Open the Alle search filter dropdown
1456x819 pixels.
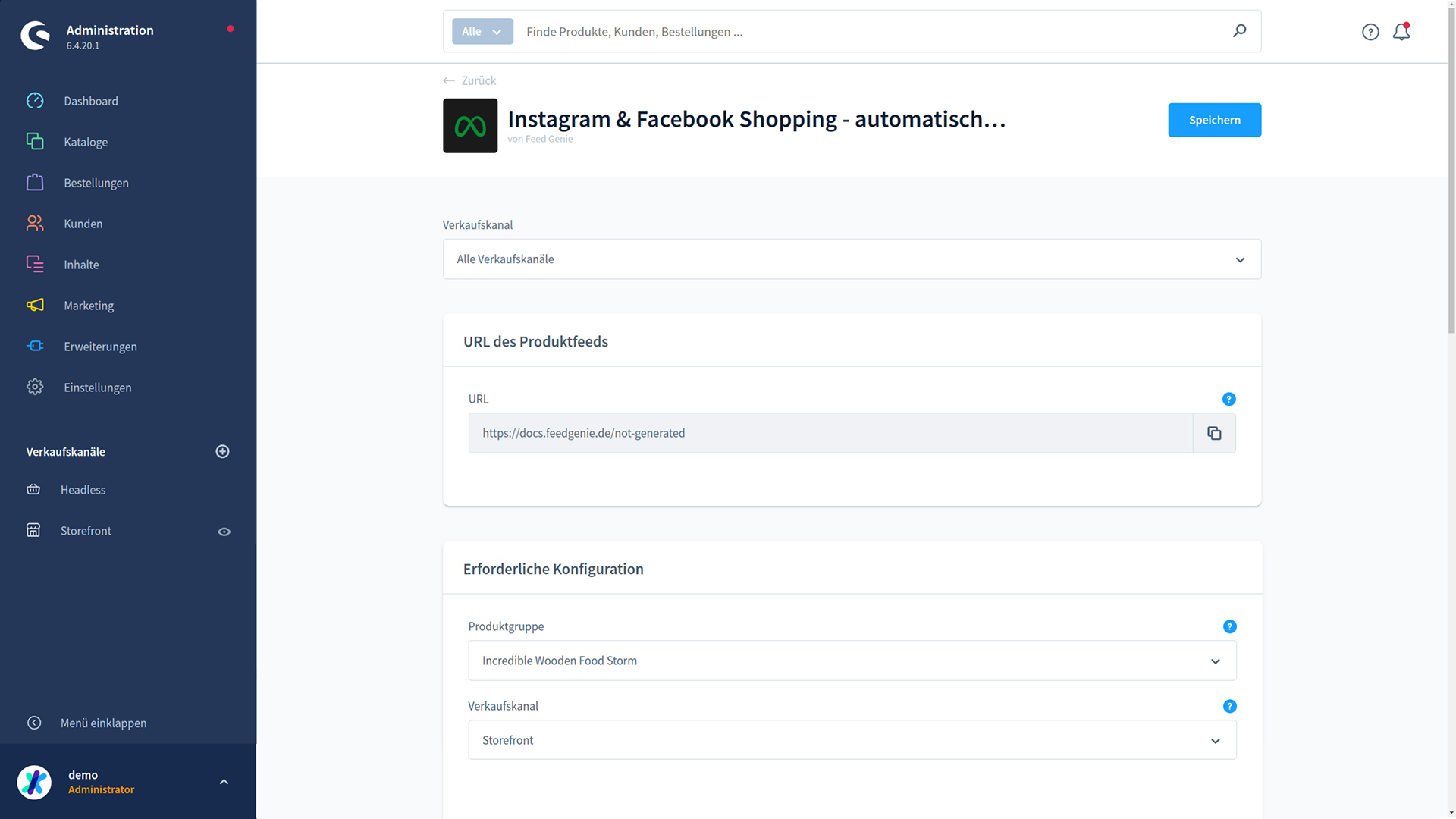point(482,31)
